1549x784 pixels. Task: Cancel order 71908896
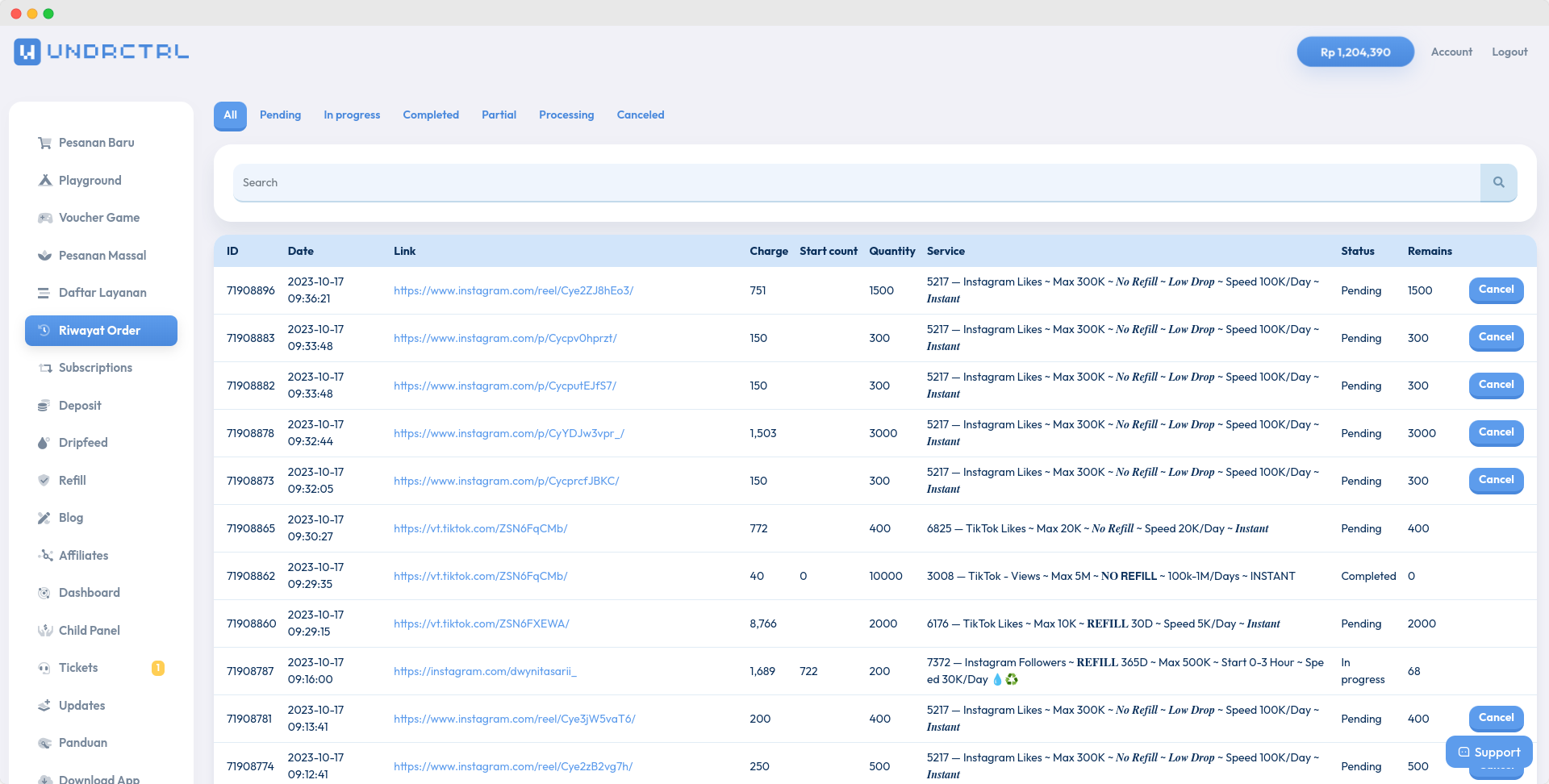coord(1496,290)
